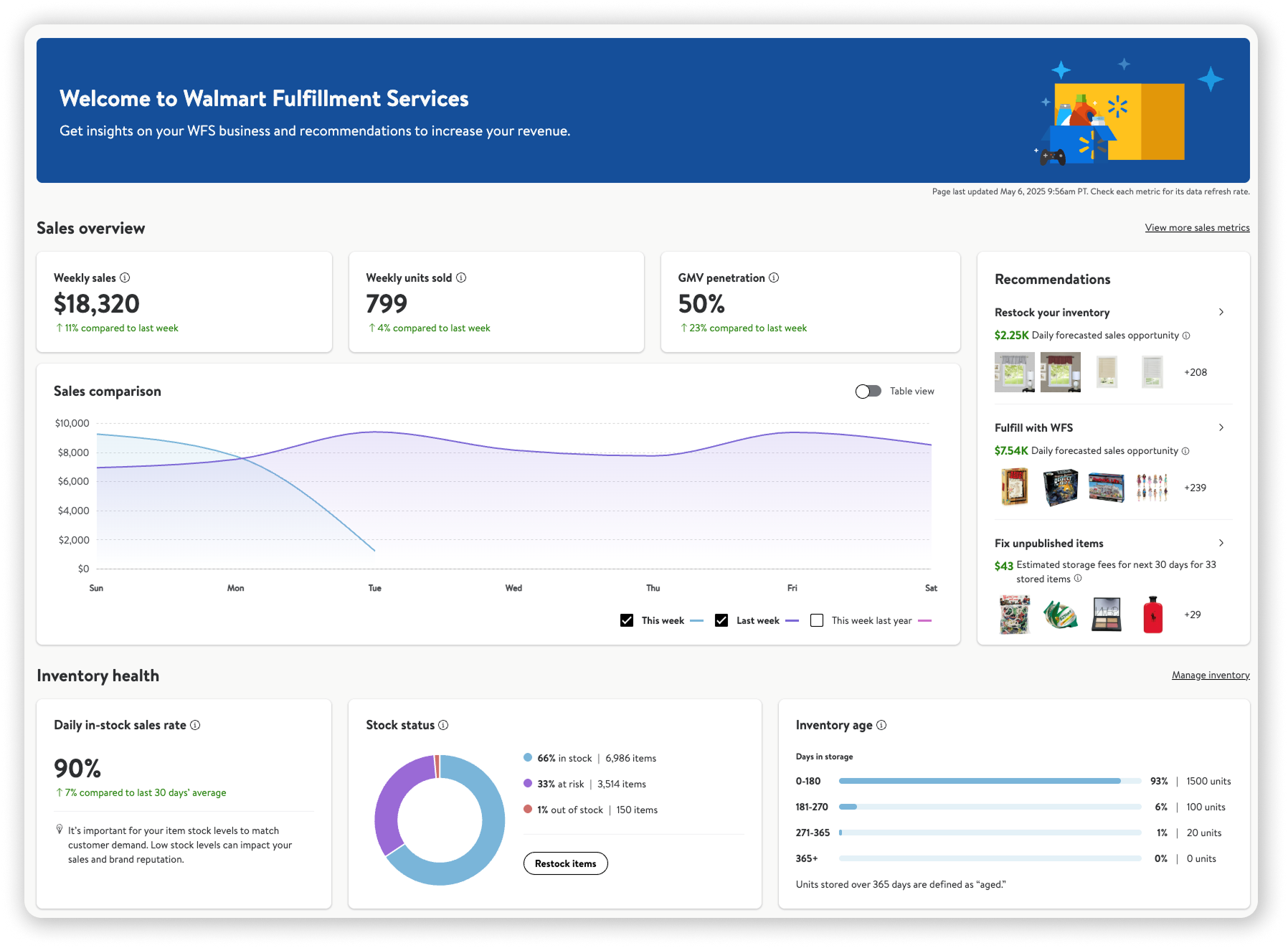Uncheck the Last week checkbox

click(x=721, y=620)
